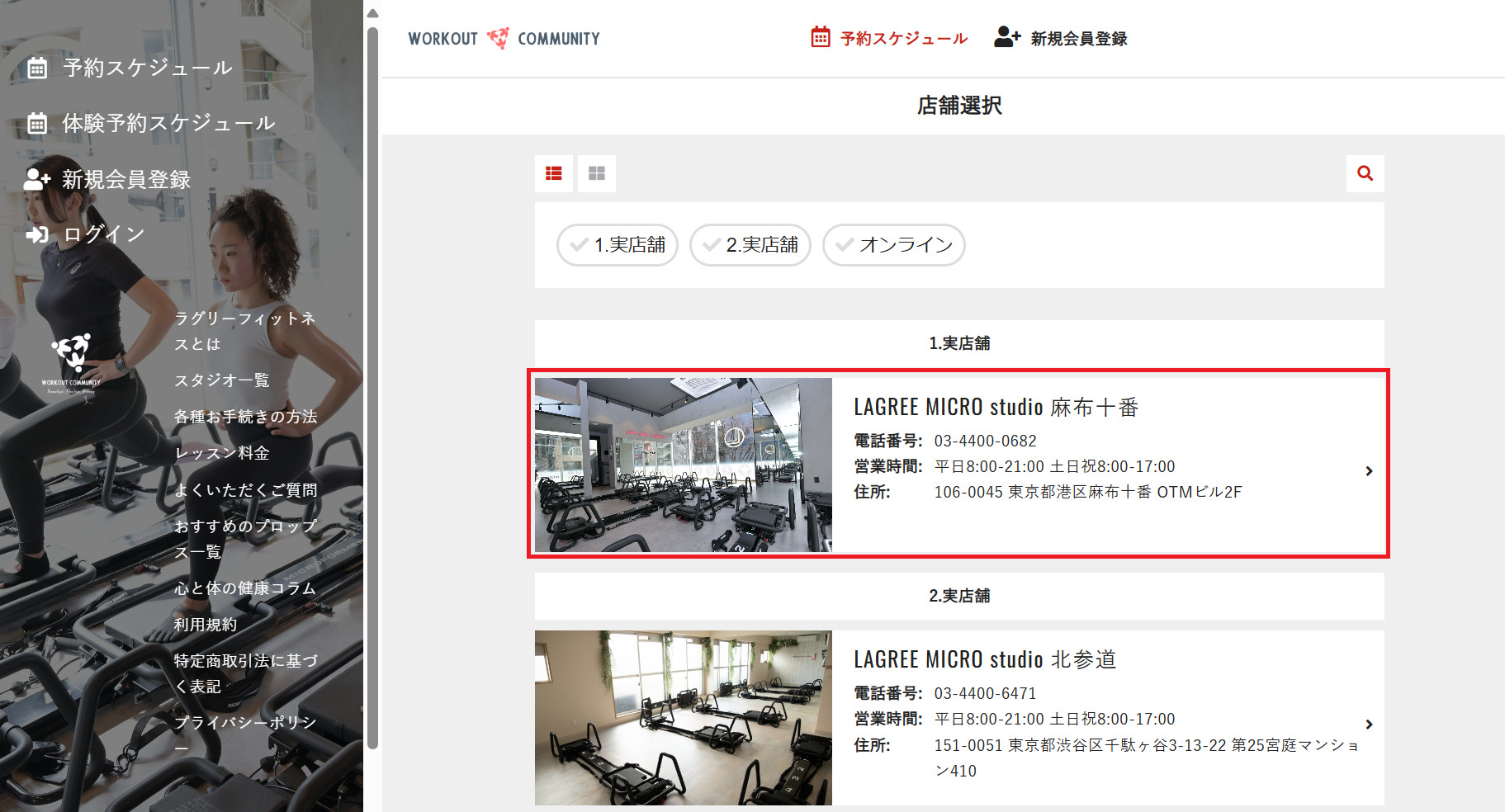Toggle the 2.実店舗 filter chip
1505x812 pixels.
(x=750, y=245)
